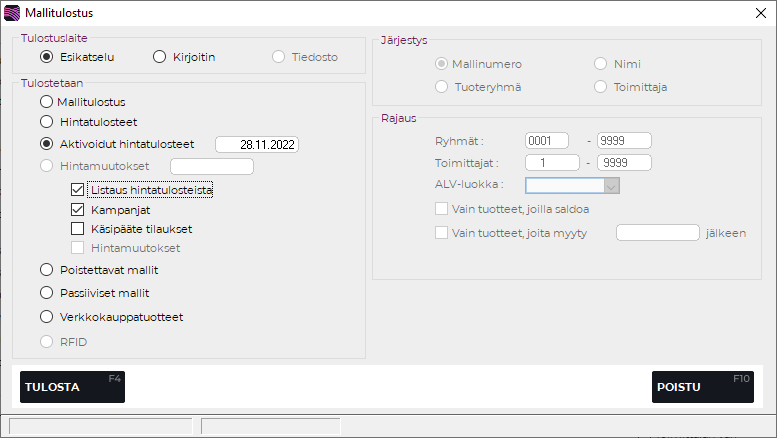This screenshot has height=438, width=777.
Task: Click the Mallitulostus app icon in title bar
Action: pos(12,13)
